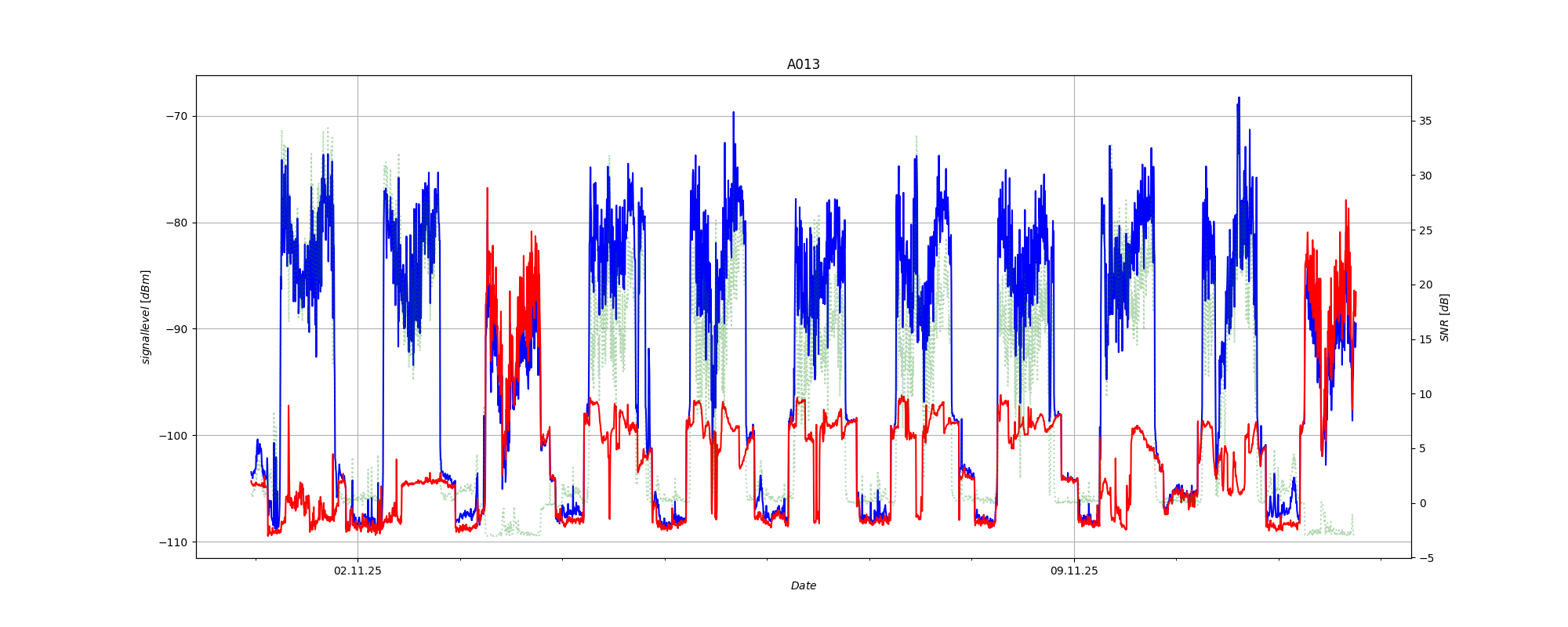1568x627 pixels.
Task: Click the signallevel [dBm] y-axis label
Action: tap(146, 317)
